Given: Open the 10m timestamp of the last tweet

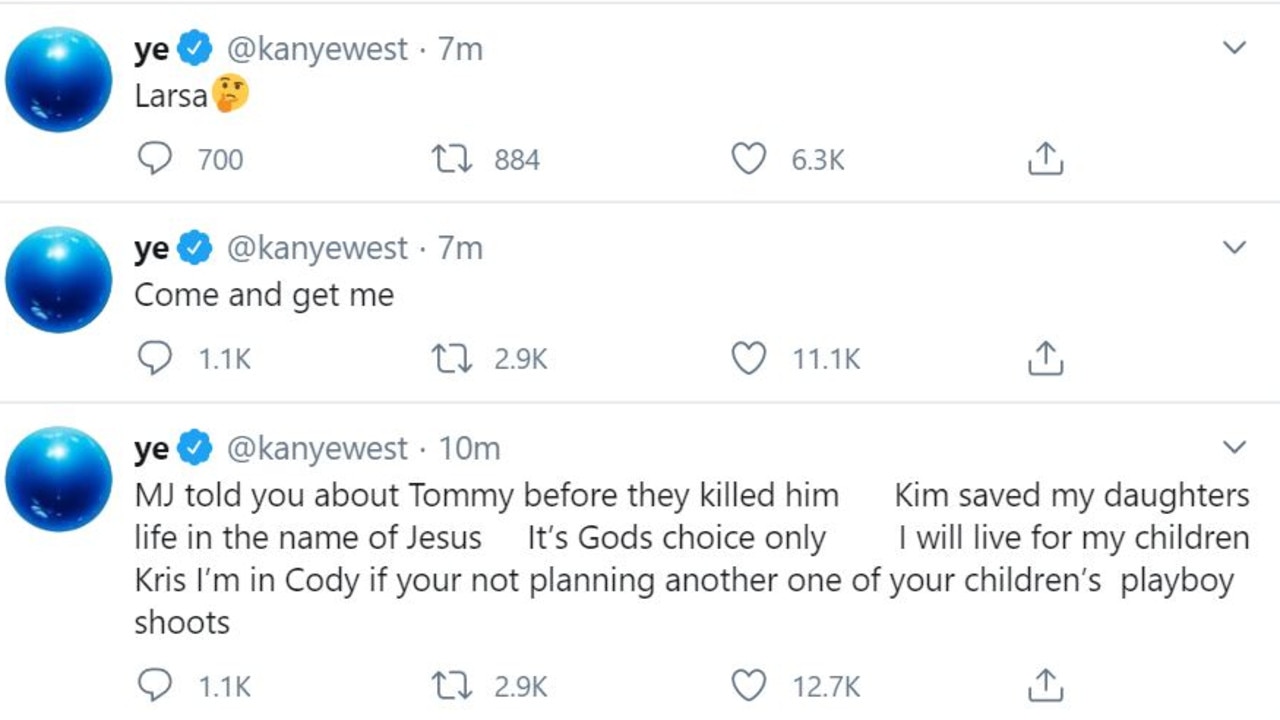Looking at the screenshot, I should [x=469, y=448].
